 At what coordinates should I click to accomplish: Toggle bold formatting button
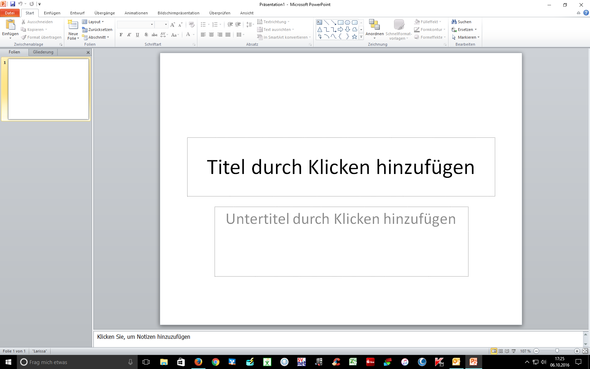coord(121,35)
